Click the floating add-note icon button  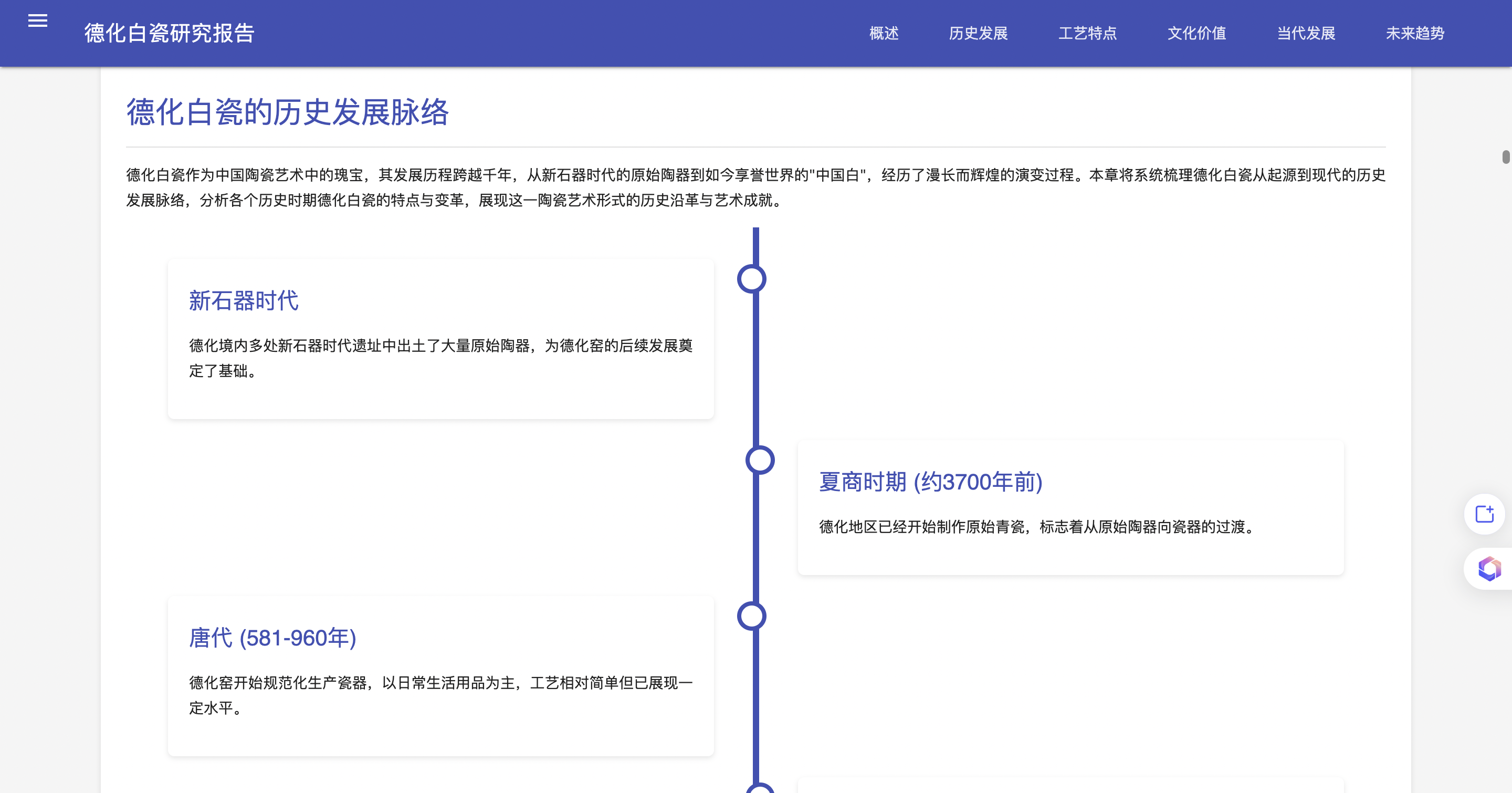(1484, 514)
